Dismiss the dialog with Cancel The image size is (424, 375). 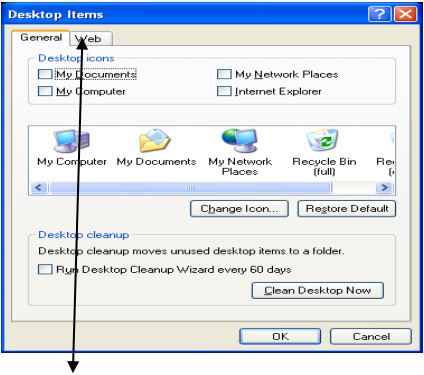(x=371, y=336)
